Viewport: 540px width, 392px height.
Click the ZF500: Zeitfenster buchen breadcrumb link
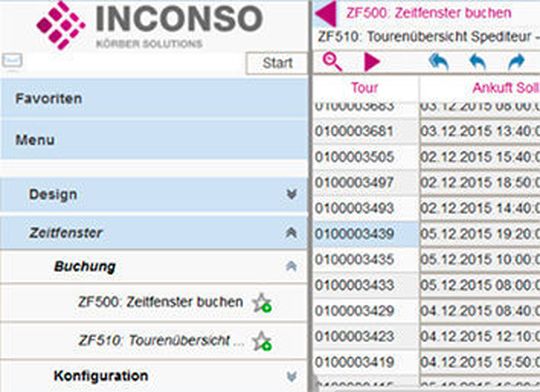point(429,13)
